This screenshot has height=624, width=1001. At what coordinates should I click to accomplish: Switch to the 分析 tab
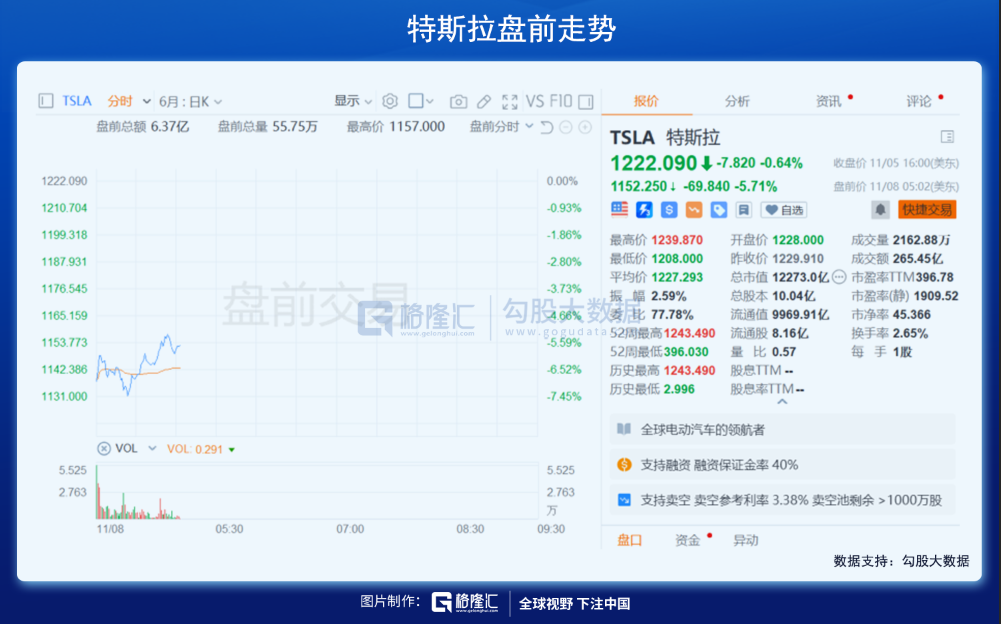[x=737, y=101]
